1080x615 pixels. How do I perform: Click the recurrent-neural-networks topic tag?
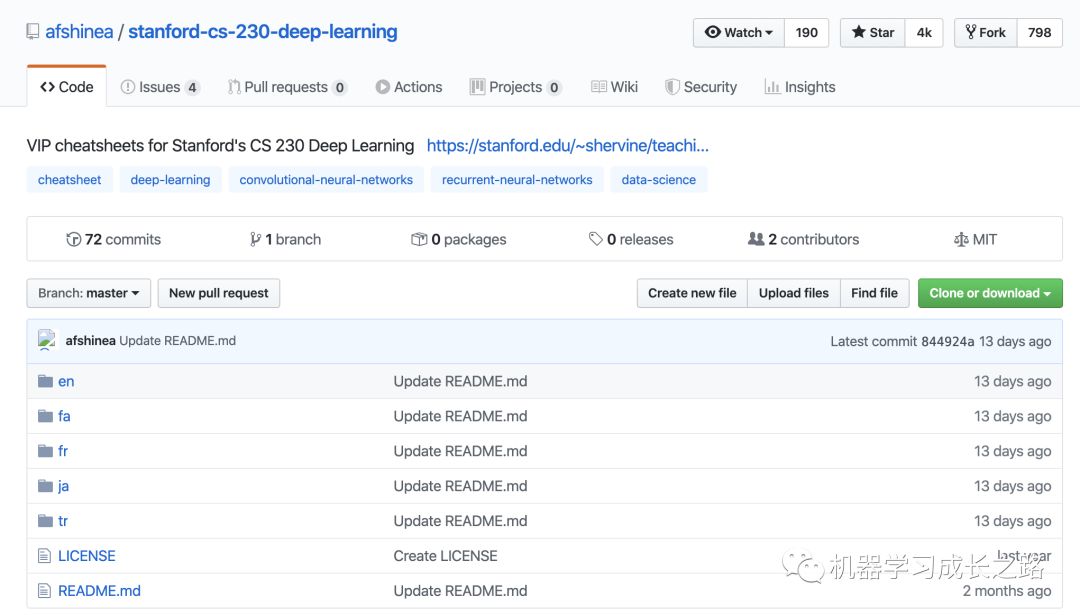pyautogui.click(x=517, y=180)
